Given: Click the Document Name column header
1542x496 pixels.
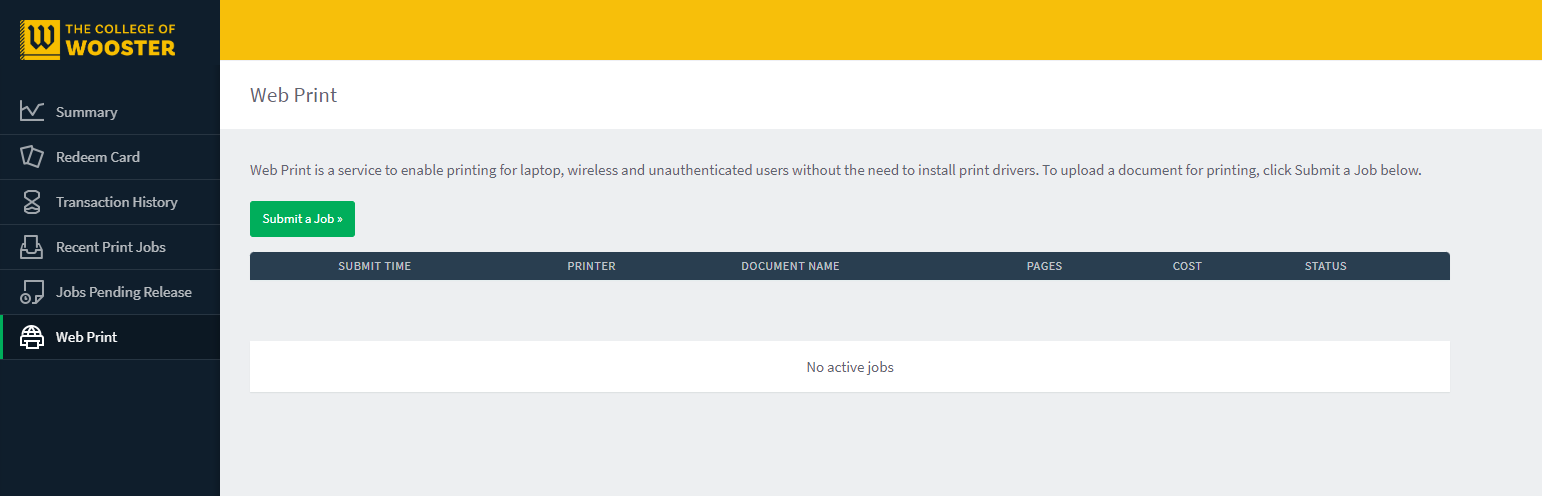Looking at the screenshot, I should 790,266.
